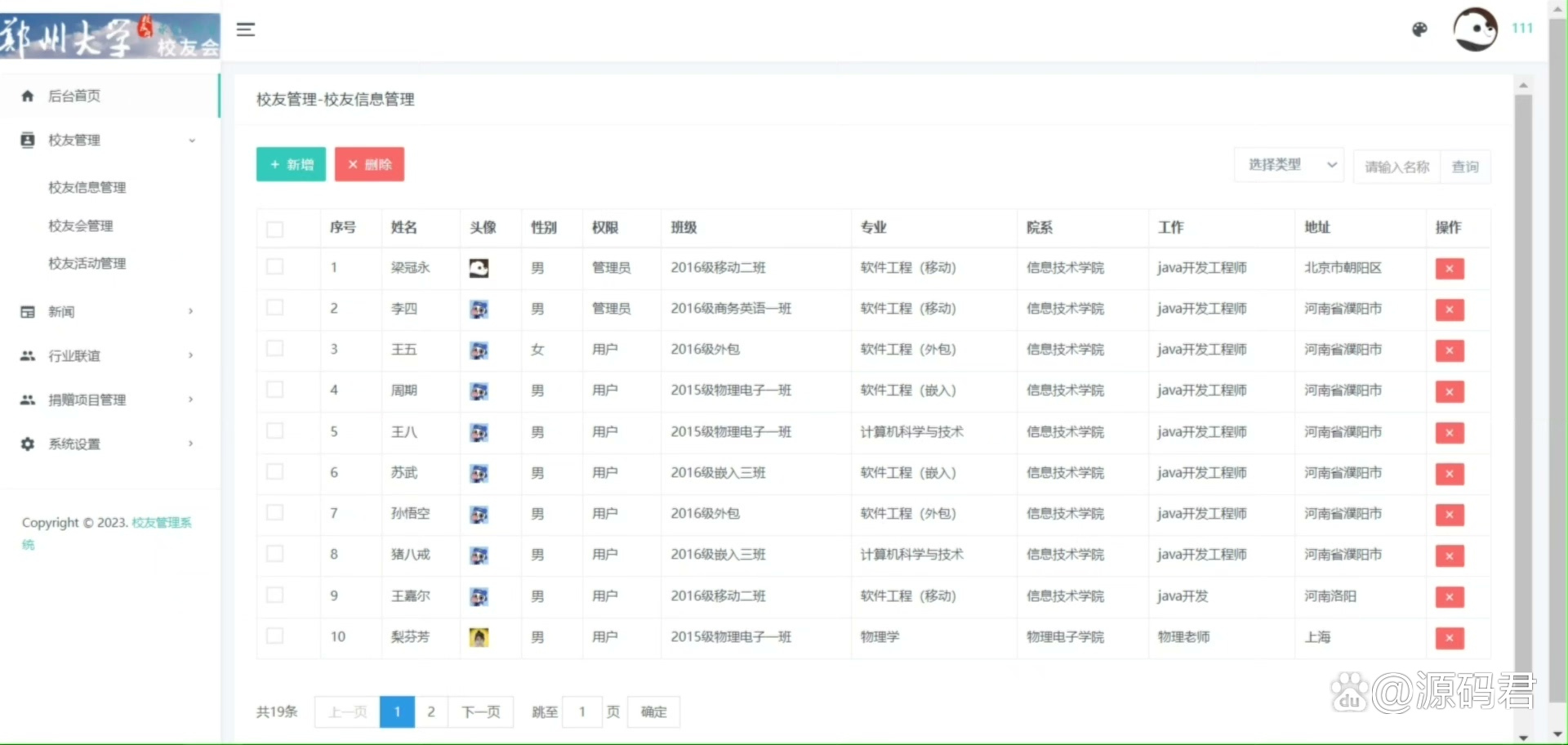Check the row 2 李四 checkbox
Viewport: 1568px width, 745px height.
point(275,307)
